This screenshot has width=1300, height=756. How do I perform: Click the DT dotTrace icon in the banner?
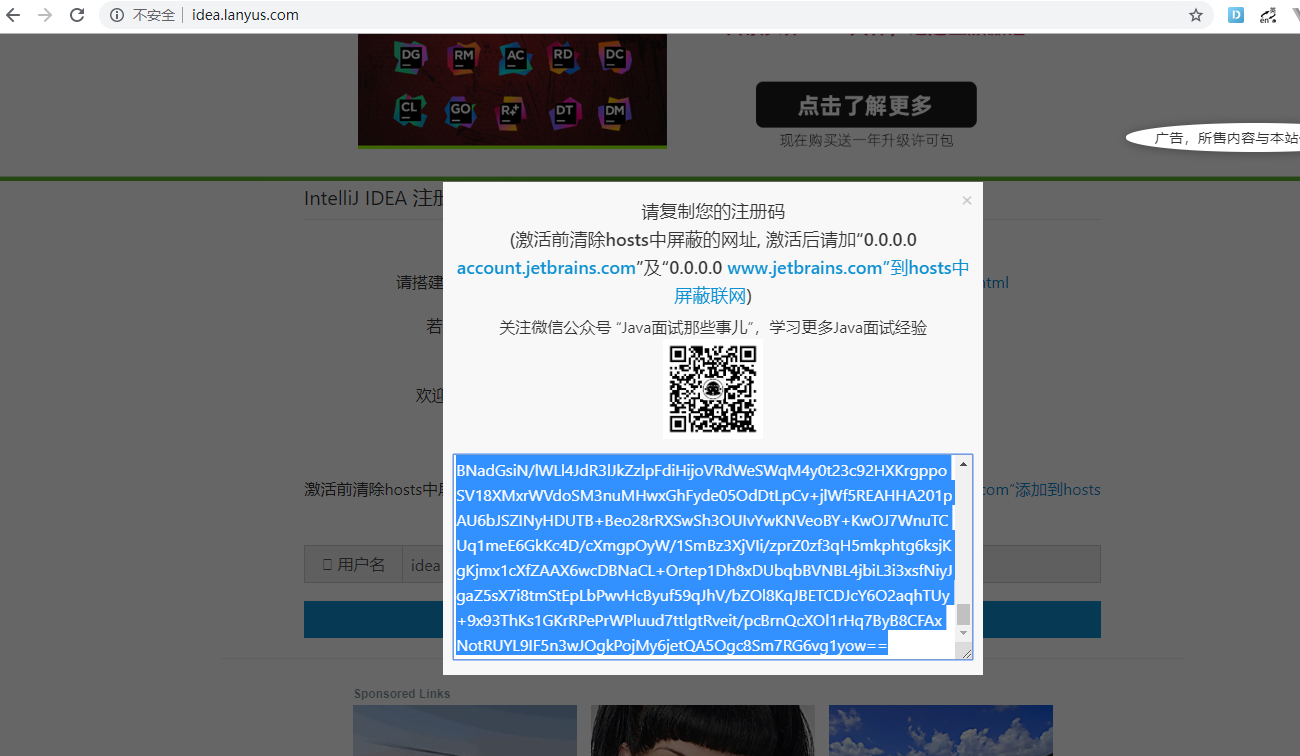(x=565, y=110)
